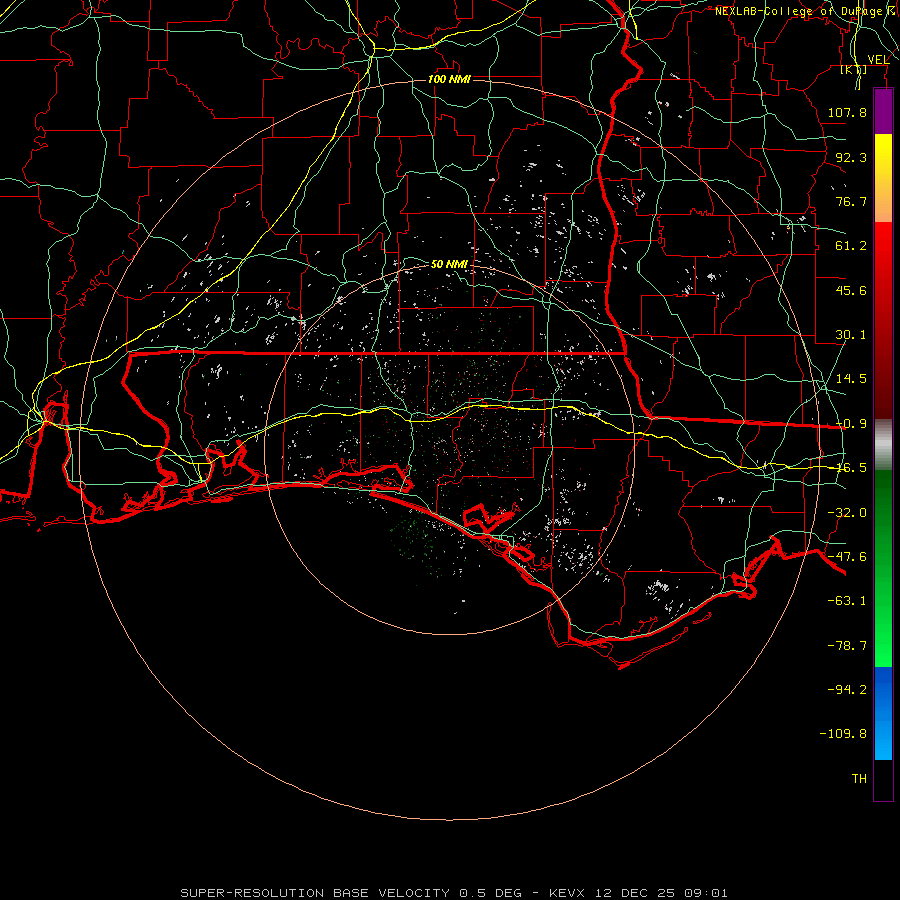Click the purple segment of the color bar
Image resolution: width=900 pixels, height=900 pixels.
tap(883, 112)
